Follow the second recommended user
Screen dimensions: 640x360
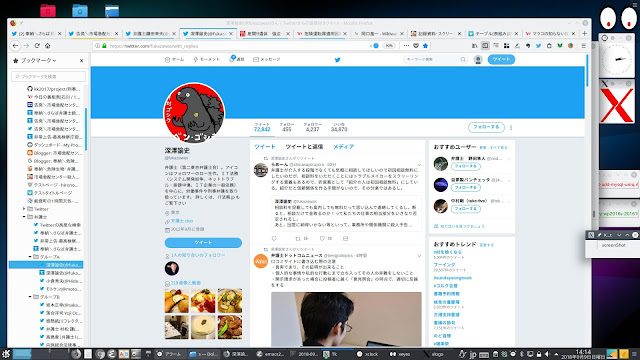click(x=466, y=188)
